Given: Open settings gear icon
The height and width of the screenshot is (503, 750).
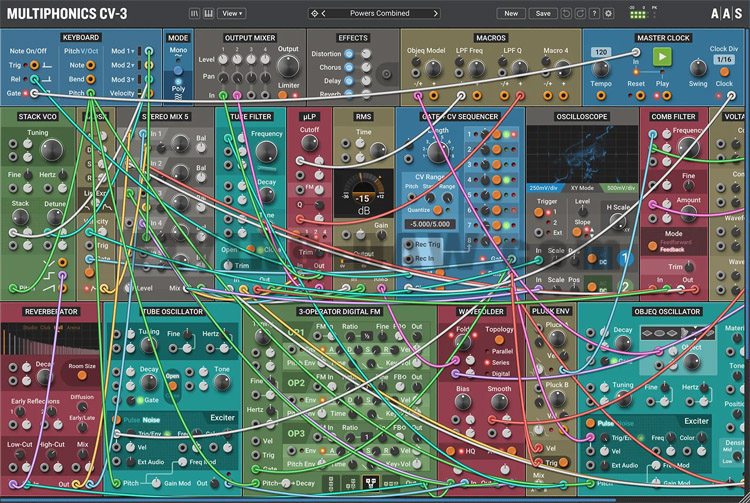Looking at the screenshot, I should pos(608,13).
